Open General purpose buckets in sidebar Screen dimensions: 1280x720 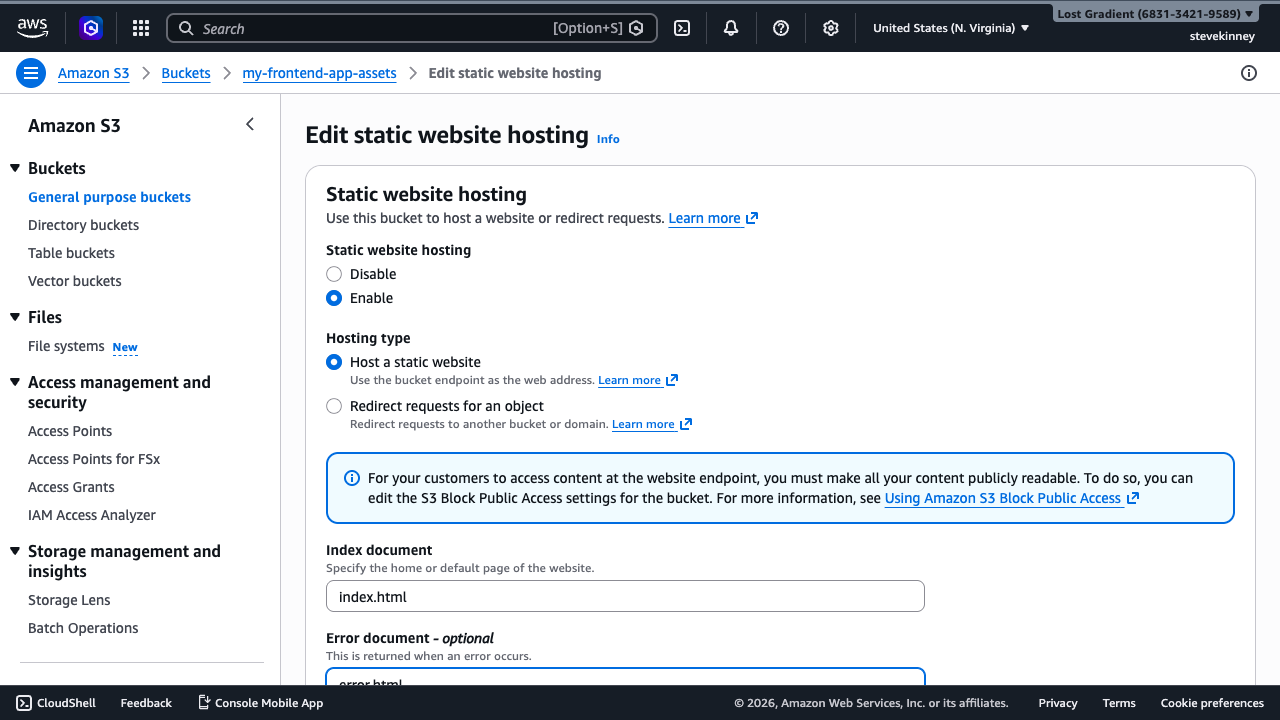click(109, 197)
